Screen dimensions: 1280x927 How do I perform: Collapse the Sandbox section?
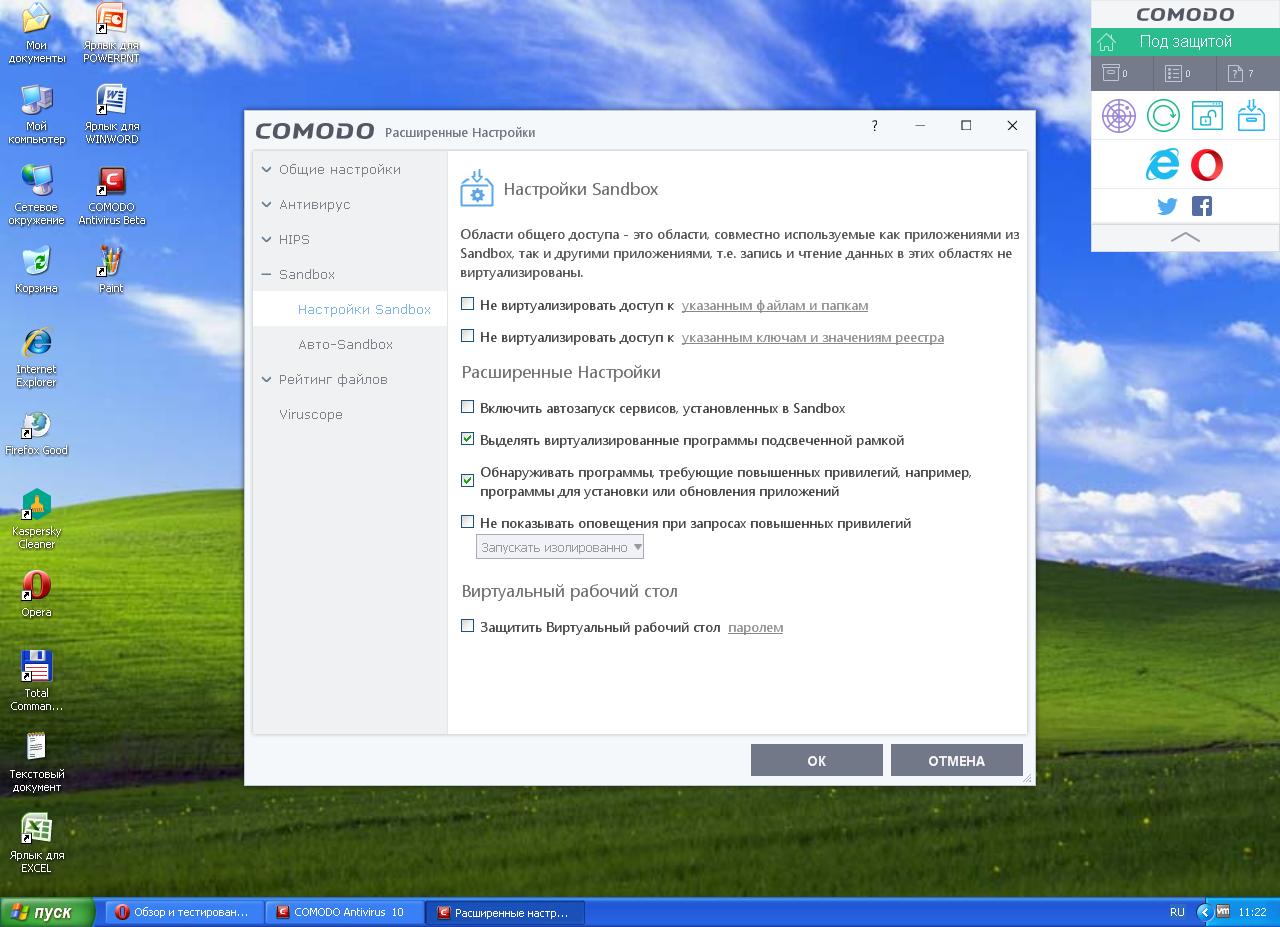coord(350,274)
